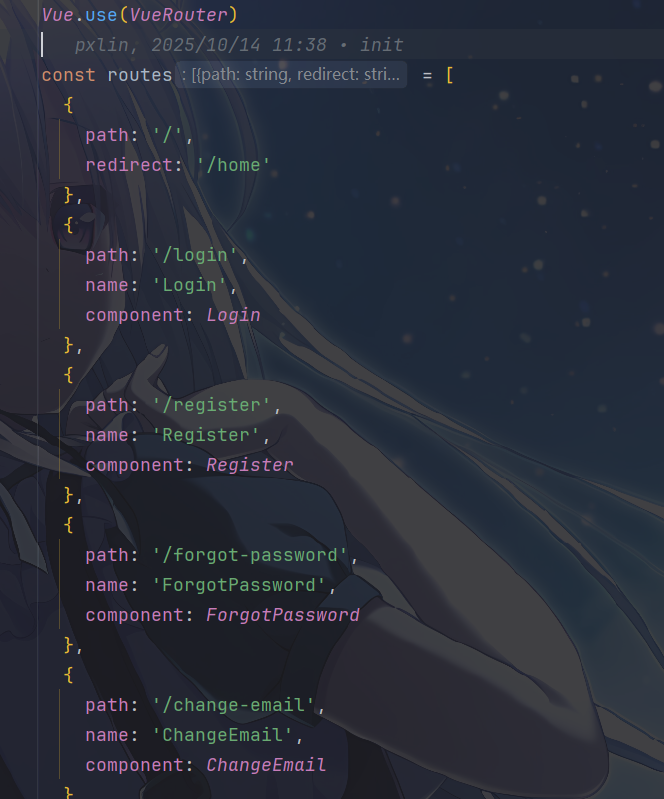The width and height of the screenshot is (664, 799).
Task: Click the opening square bracket of routes
Action: click(x=449, y=75)
